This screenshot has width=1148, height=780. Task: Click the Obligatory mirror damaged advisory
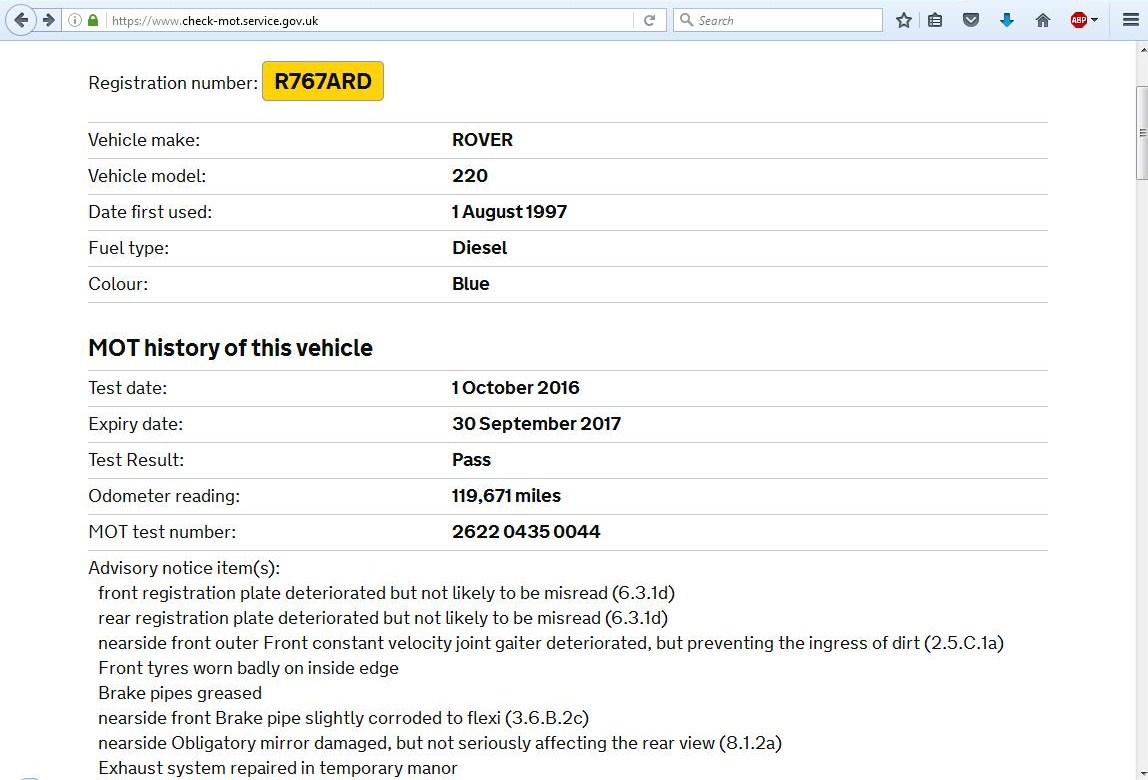pyautogui.click(x=440, y=743)
